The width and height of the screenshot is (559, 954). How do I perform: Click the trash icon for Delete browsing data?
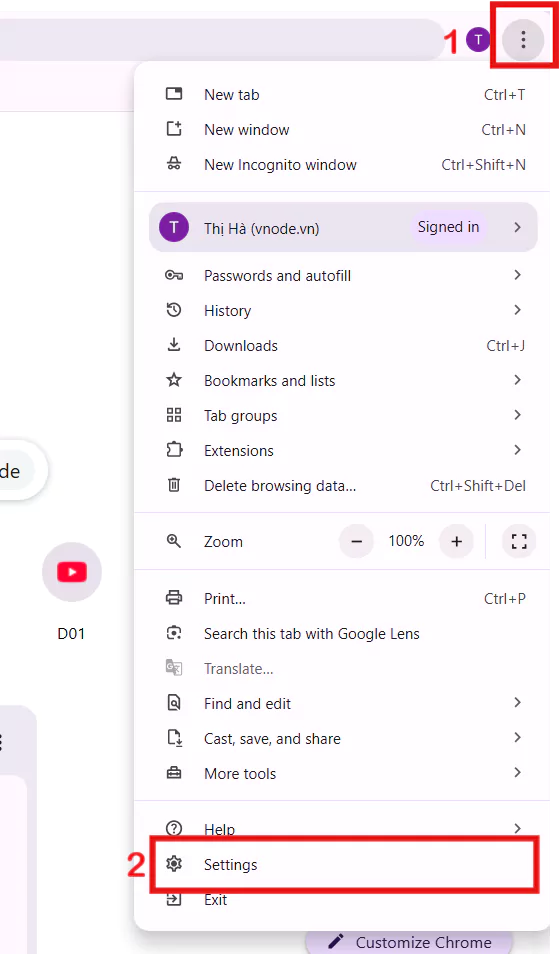click(x=174, y=486)
